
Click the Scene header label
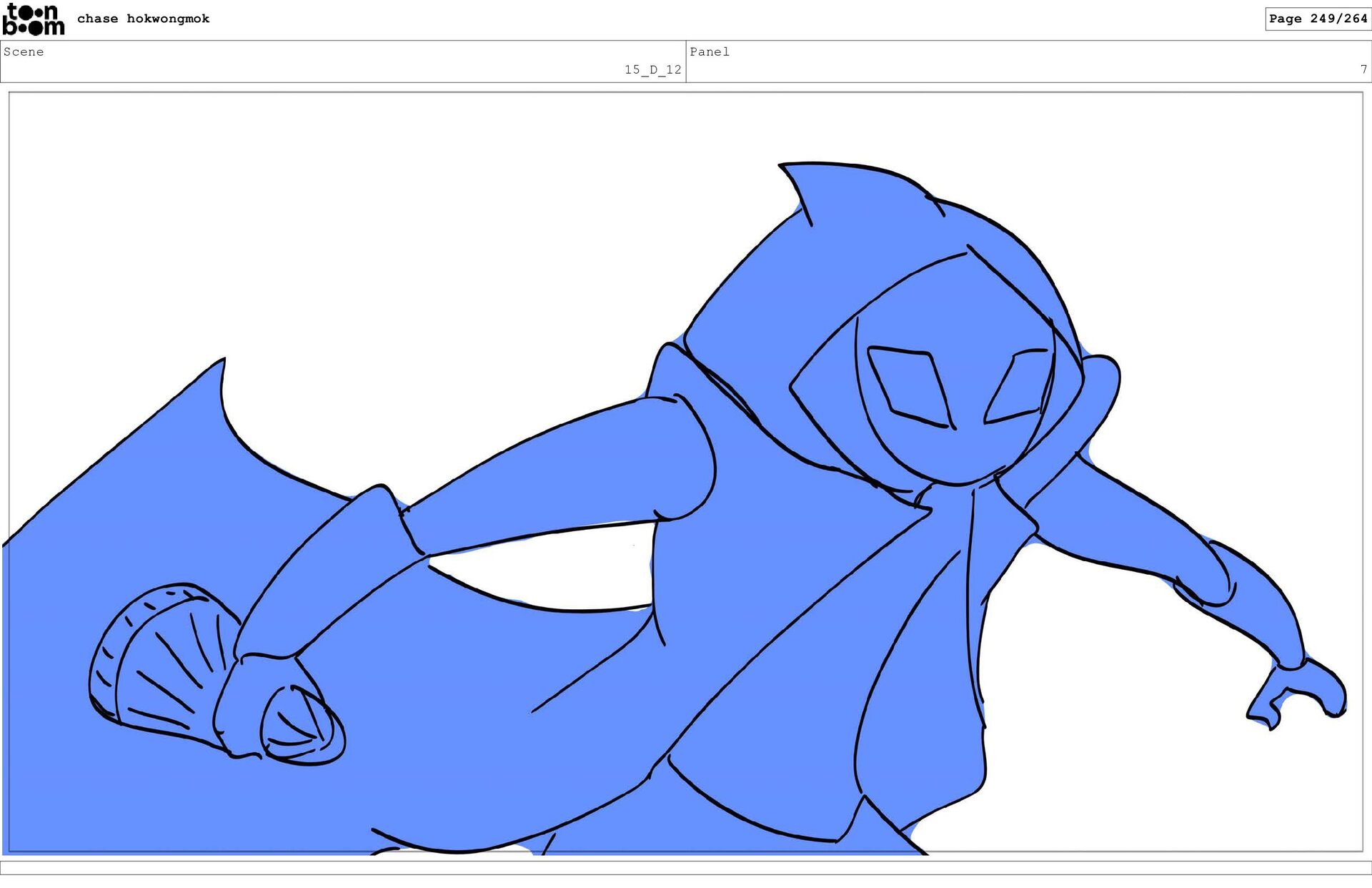(24, 51)
